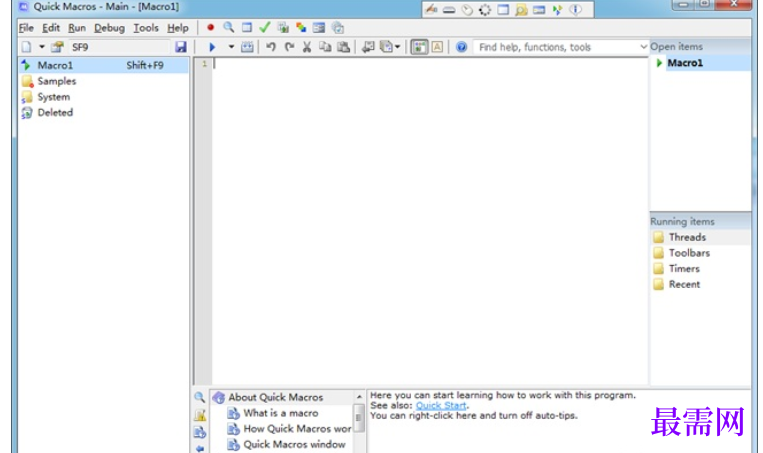The width and height of the screenshot is (763, 453).
Task: Toggle the bordered grid toolbar button
Action: tap(420, 47)
